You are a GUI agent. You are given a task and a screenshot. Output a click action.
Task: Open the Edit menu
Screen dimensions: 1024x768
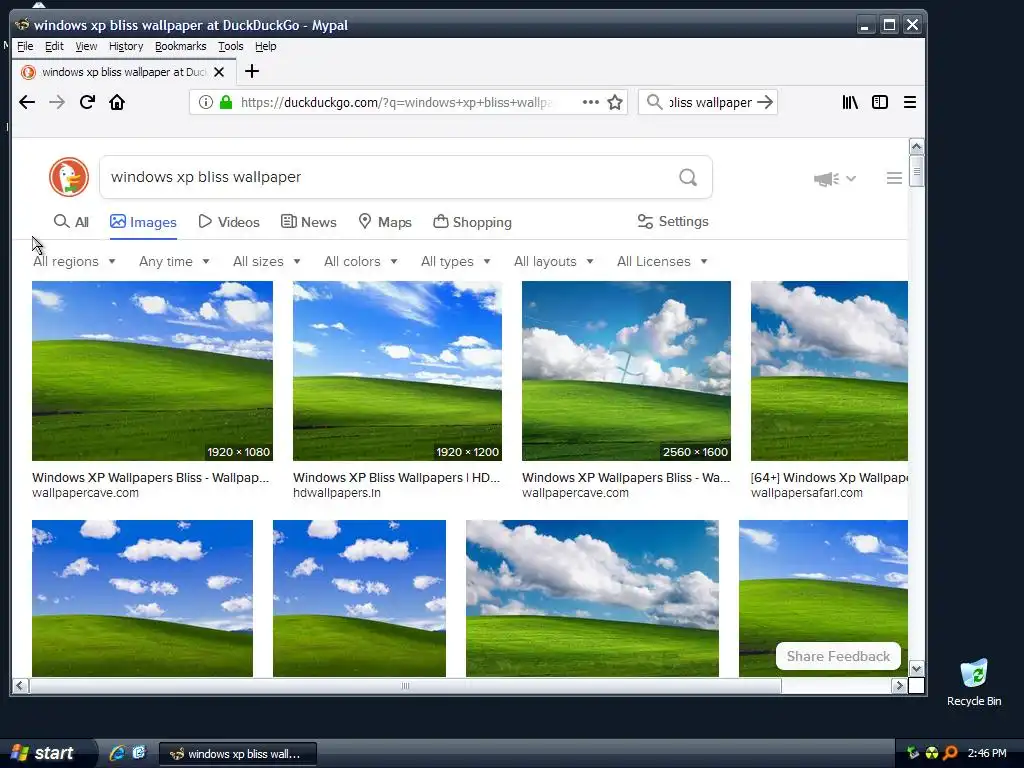[x=54, y=46]
